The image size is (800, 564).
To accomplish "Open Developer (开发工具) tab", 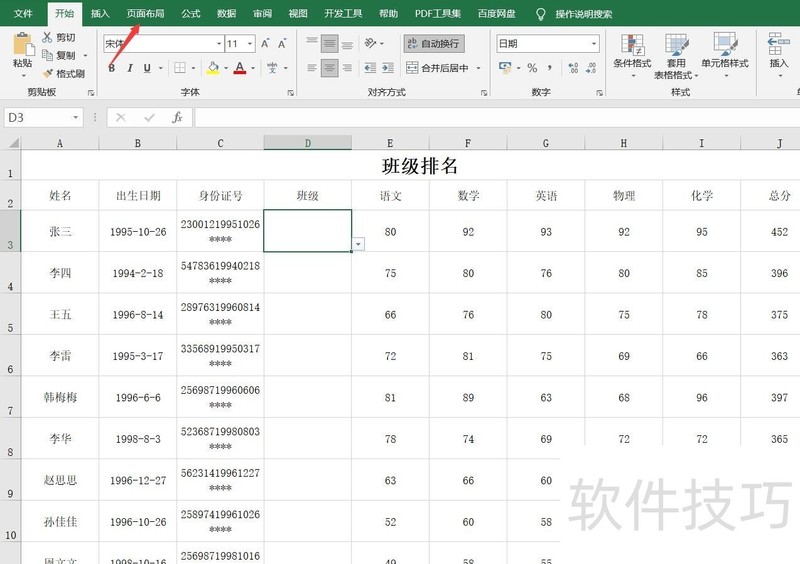I will (x=343, y=14).
